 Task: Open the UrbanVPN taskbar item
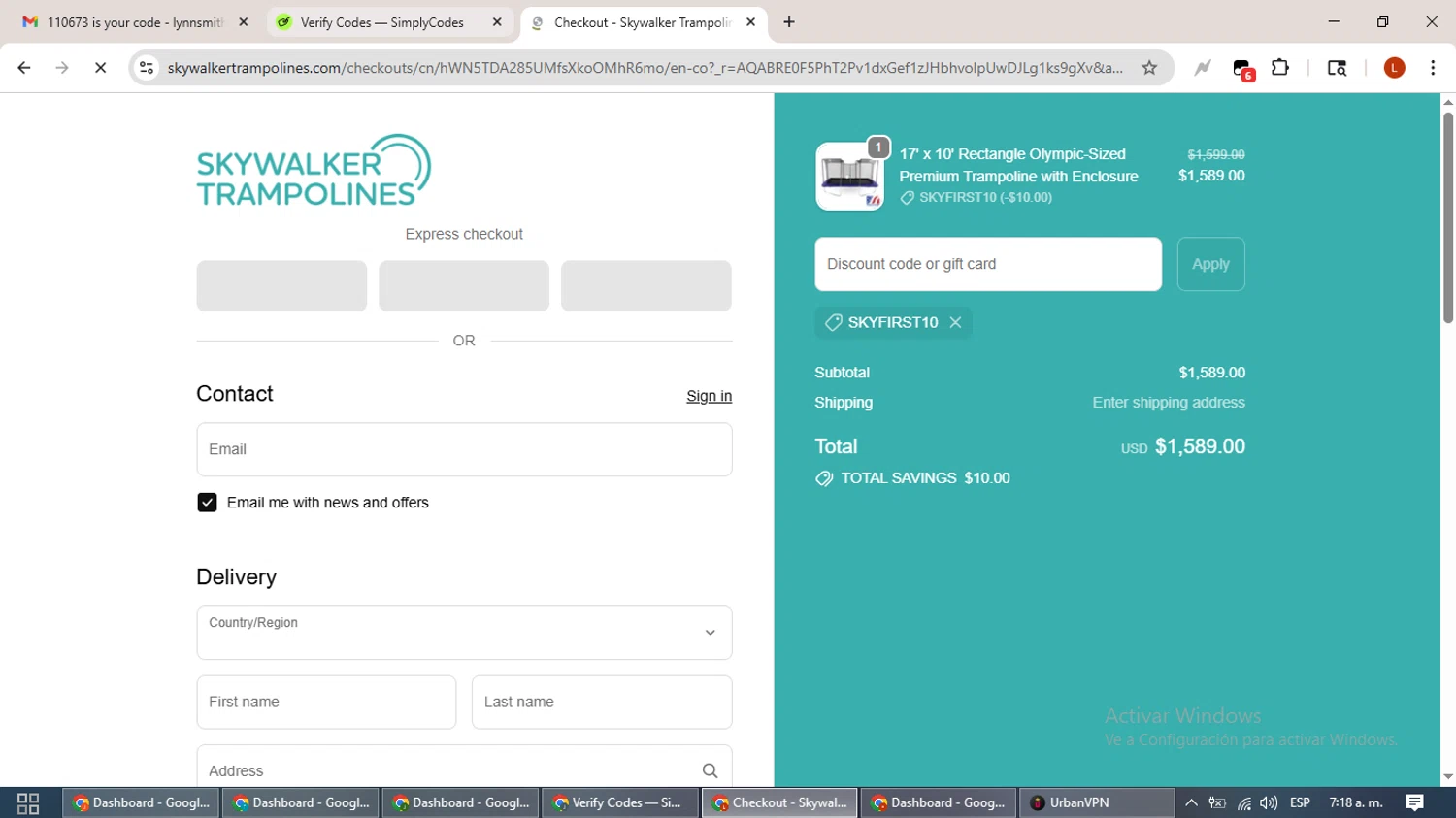1096,802
